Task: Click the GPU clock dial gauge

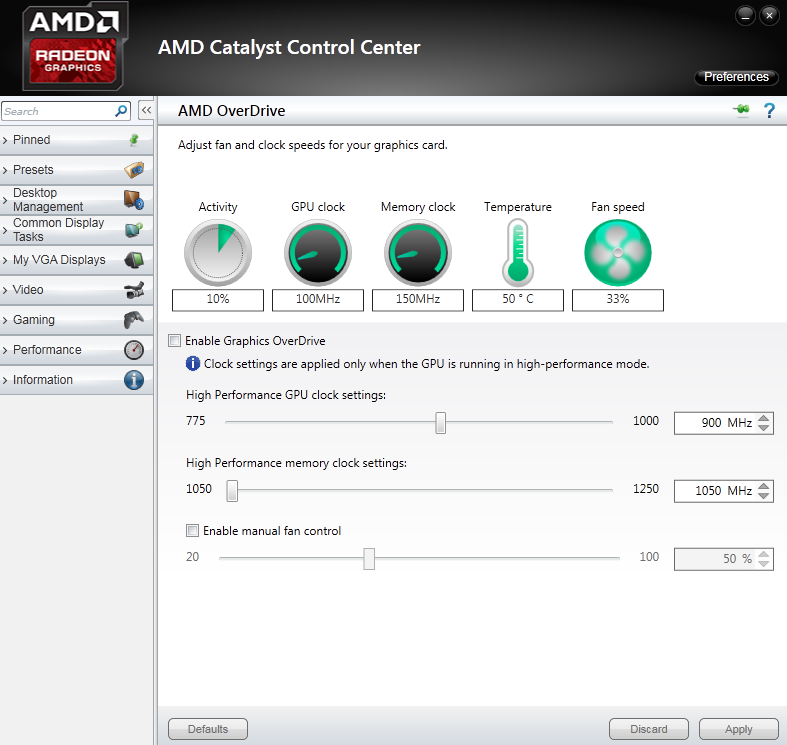Action: pos(318,253)
